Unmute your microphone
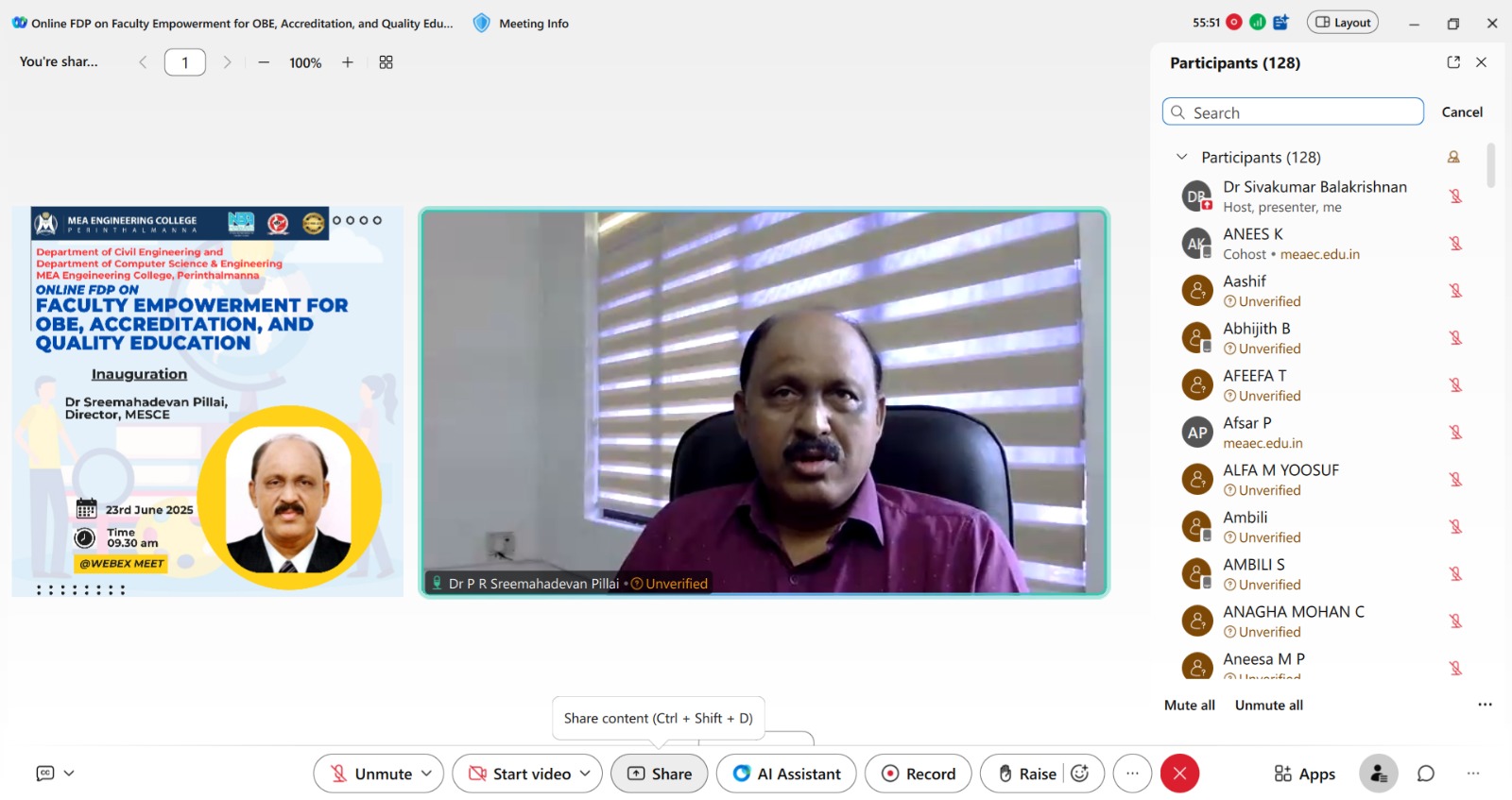The height and width of the screenshot is (800, 1512). (370, 774)
